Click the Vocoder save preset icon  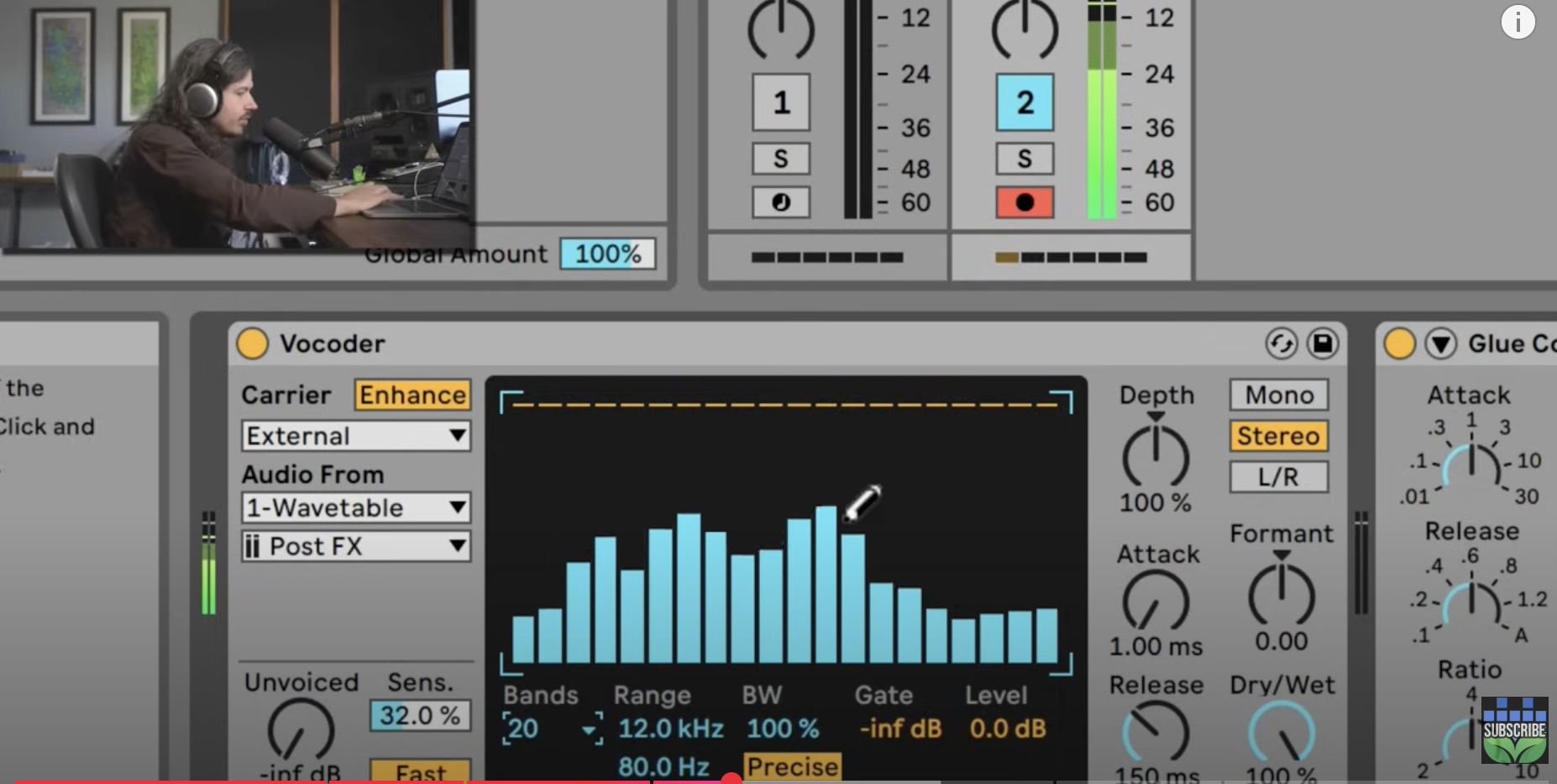click(x=1323, y=344)
